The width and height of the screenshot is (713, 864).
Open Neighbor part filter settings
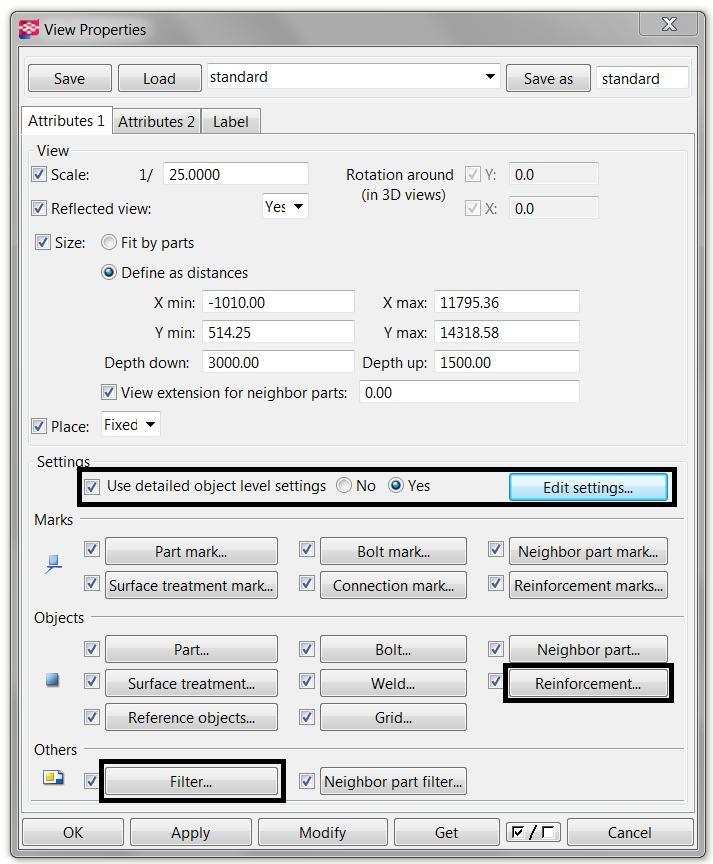393,781
